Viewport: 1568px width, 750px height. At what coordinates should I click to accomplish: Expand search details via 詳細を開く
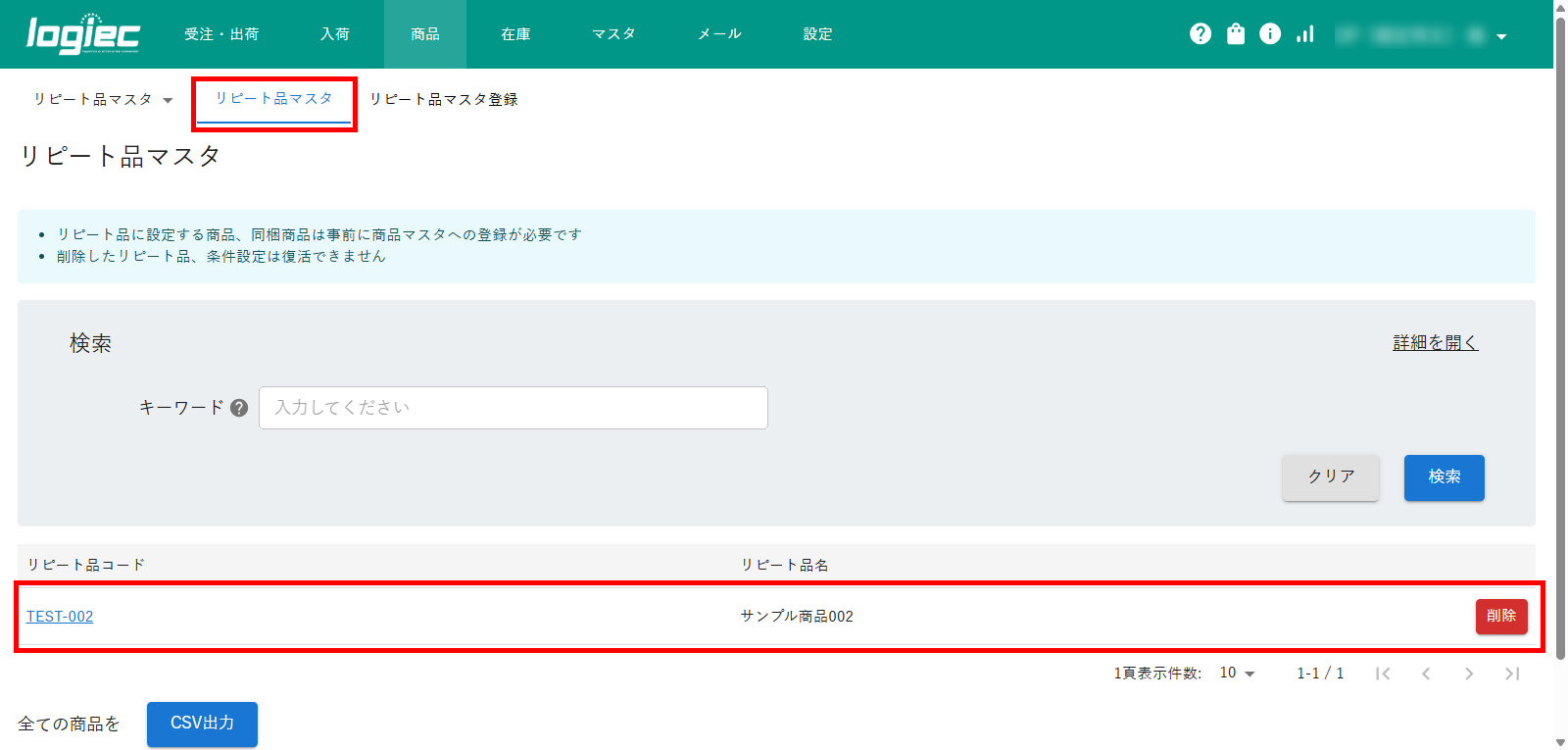[1435, 343]
